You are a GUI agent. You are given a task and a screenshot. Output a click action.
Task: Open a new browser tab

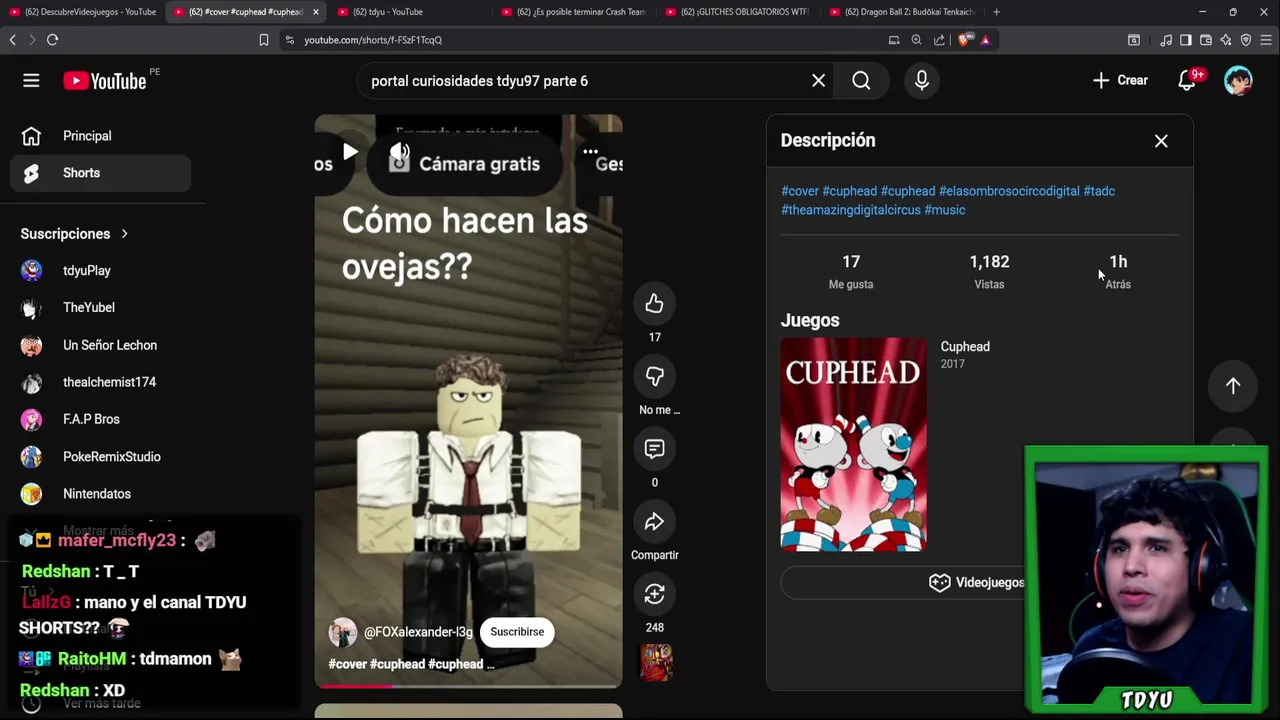click(x=996, y=12)
